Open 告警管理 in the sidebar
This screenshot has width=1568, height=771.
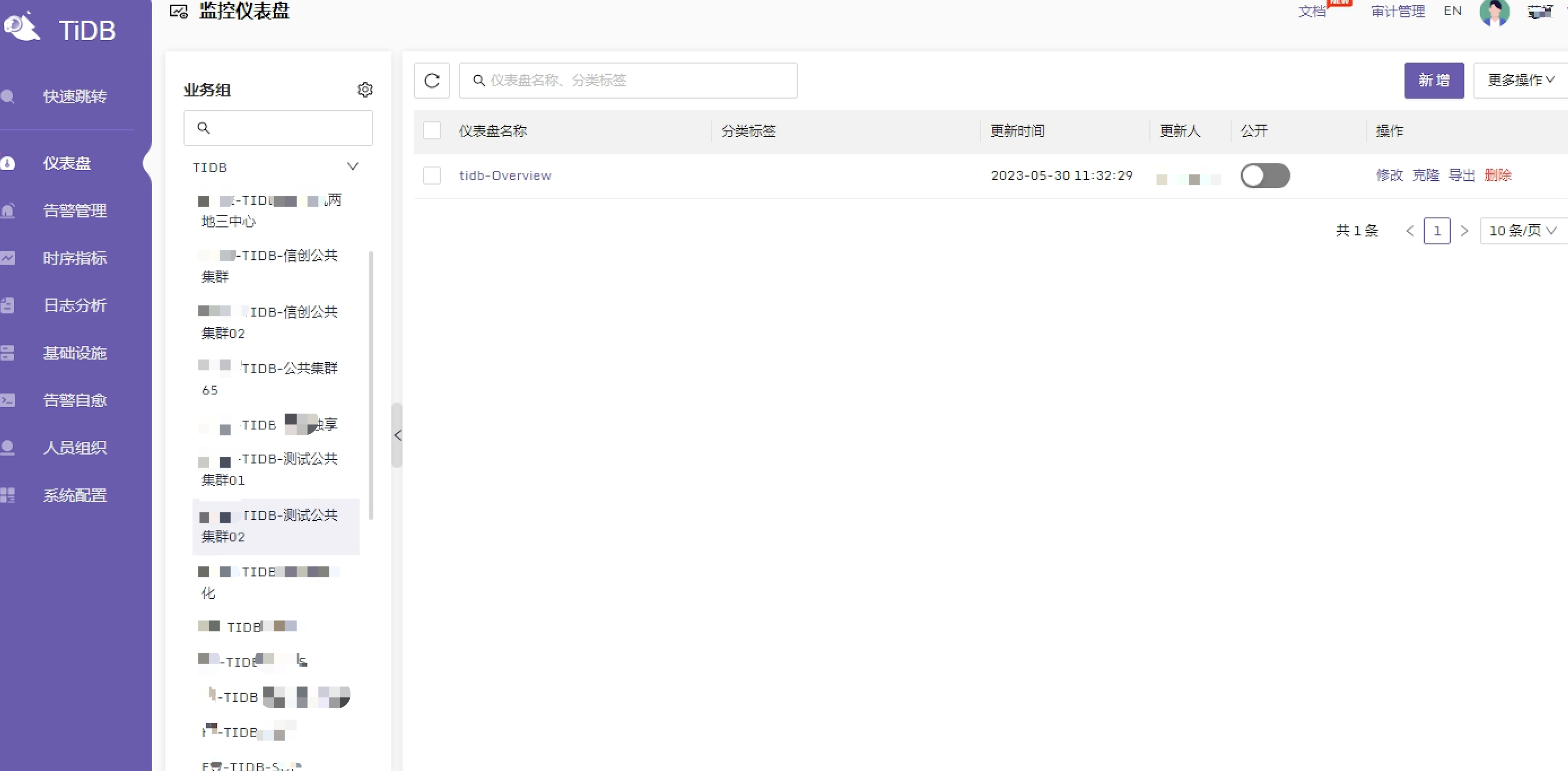[74, 211]
